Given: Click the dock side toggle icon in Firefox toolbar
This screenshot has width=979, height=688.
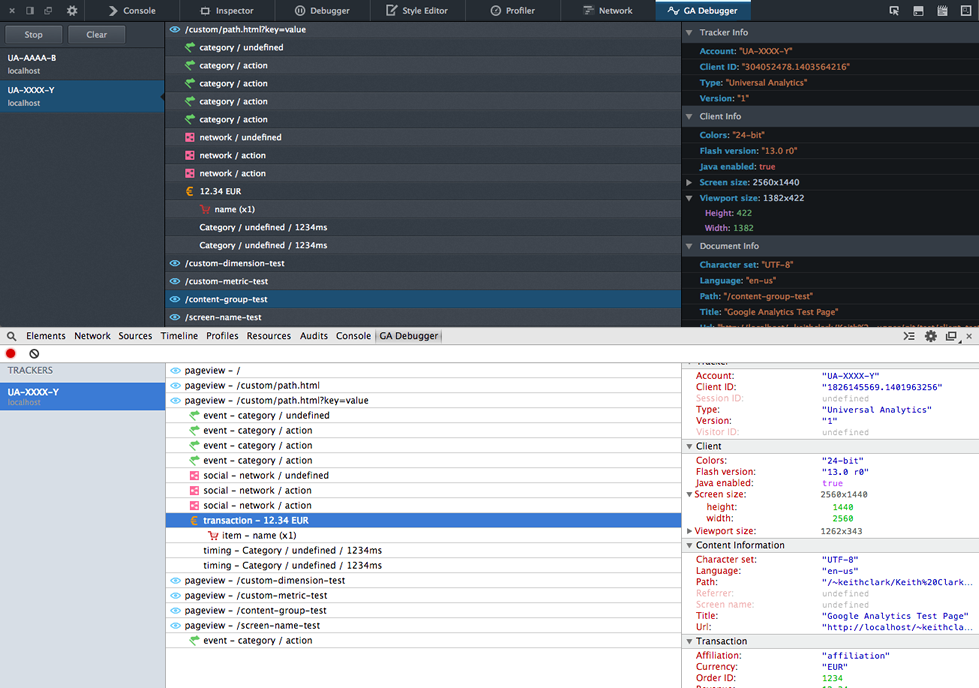Looking at the screenshot, I should [x=29, y=11].
